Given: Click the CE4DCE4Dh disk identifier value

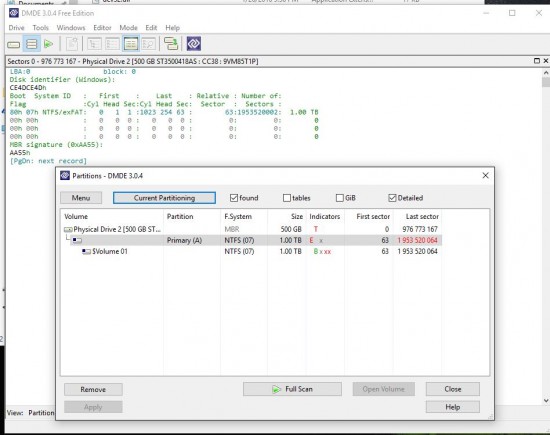Looking at the screenshot, I should pos(28,88).
